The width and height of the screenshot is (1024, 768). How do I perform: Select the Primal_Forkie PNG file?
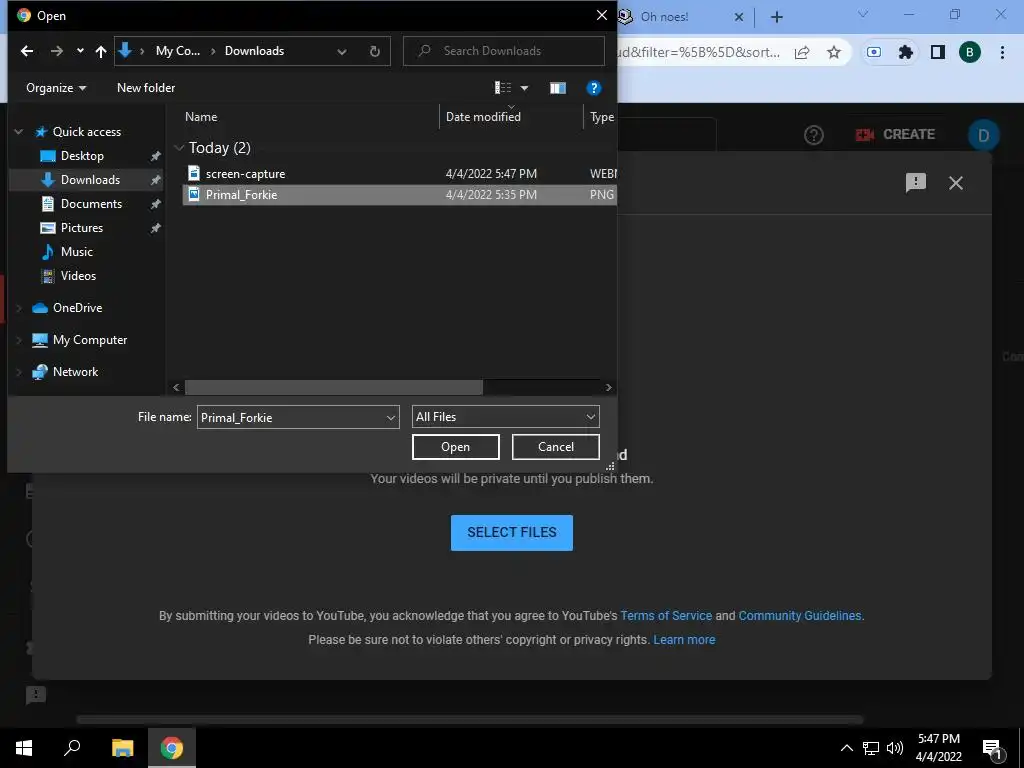(x=398, y=195)
